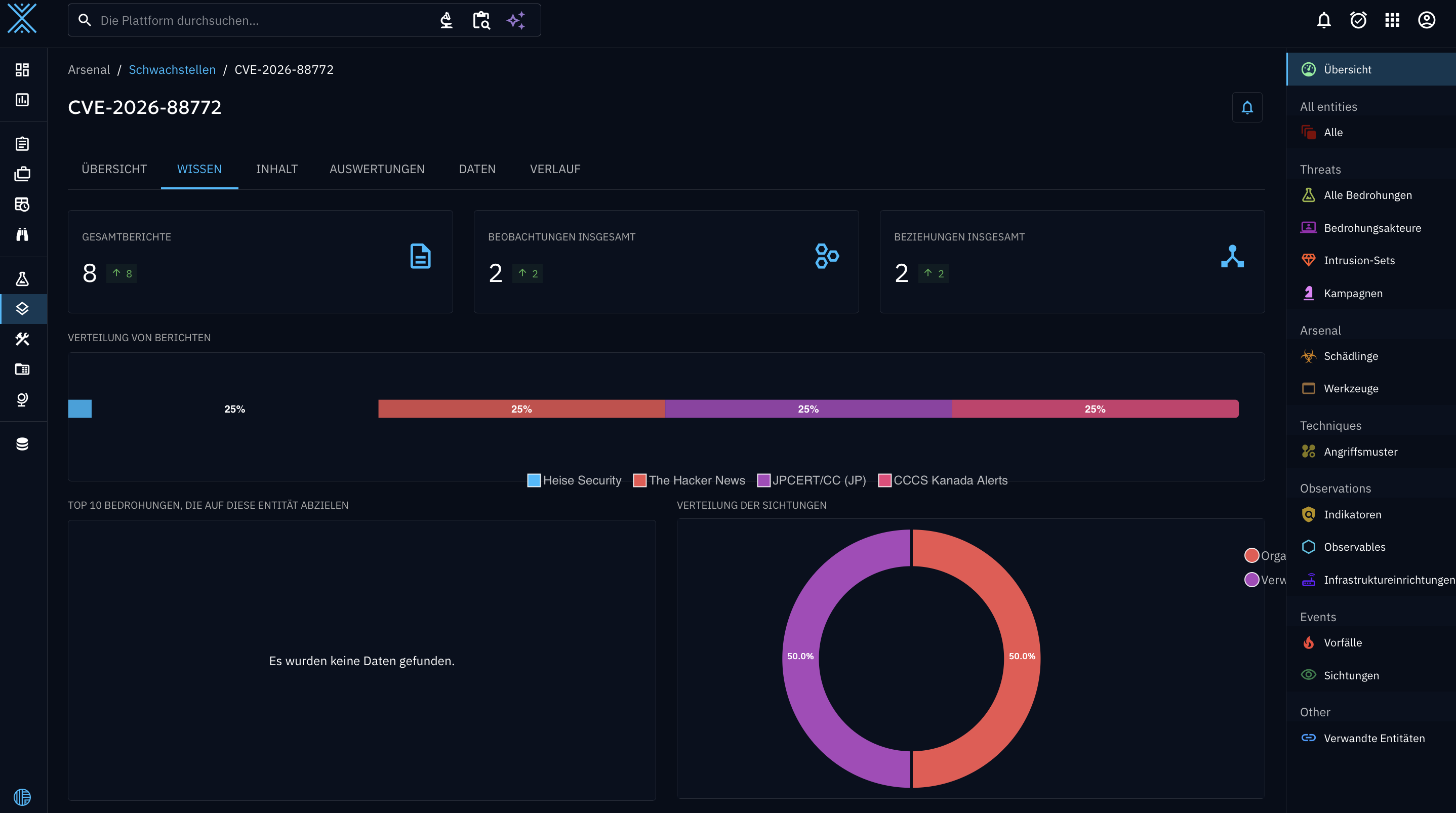This screenshot has height=813, width=1456.
Task: Open the dashboard icon in the left sidebar
Action: 22,69
